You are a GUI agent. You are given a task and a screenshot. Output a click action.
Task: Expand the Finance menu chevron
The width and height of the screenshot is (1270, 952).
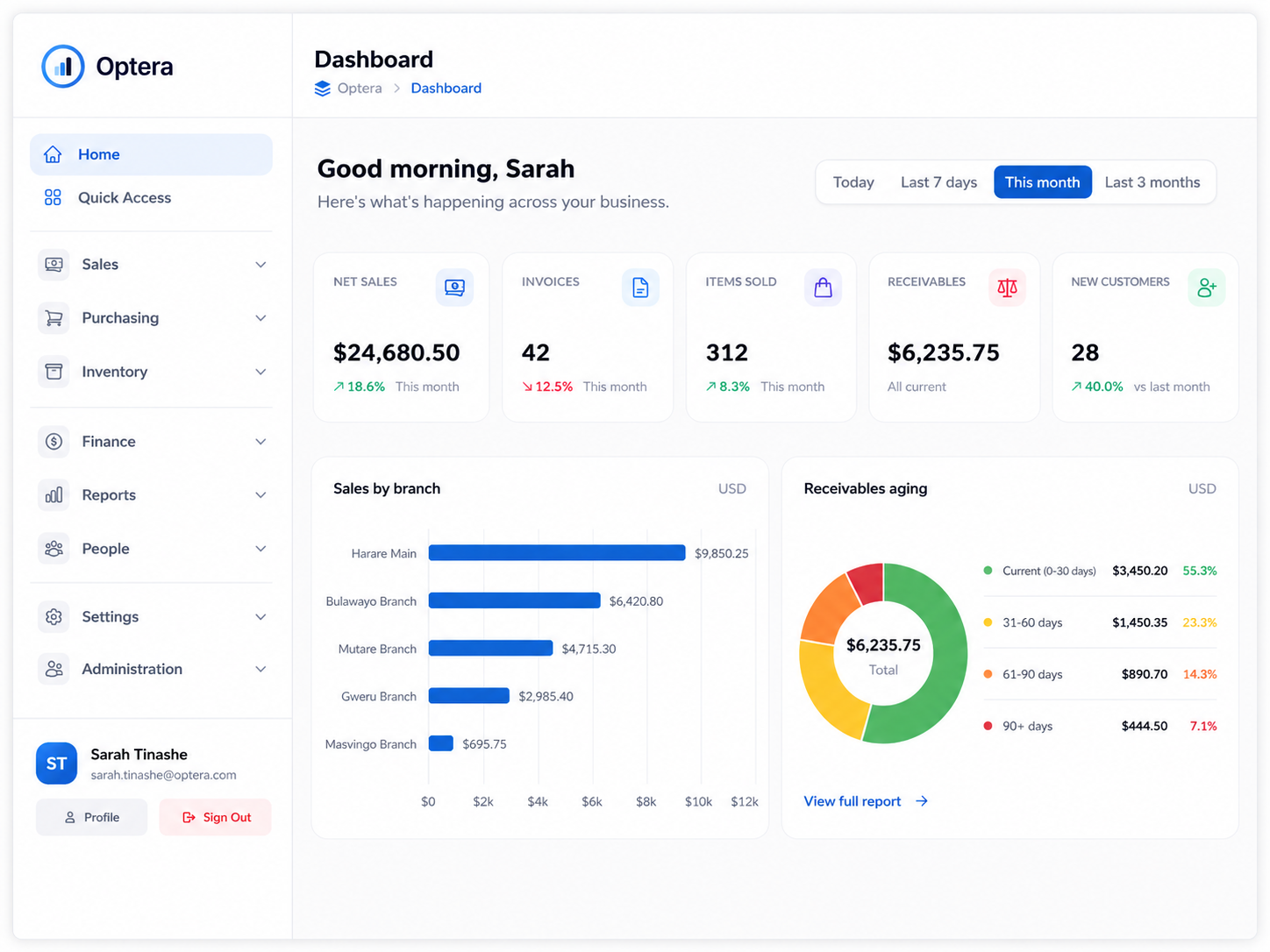pos(260,442)
